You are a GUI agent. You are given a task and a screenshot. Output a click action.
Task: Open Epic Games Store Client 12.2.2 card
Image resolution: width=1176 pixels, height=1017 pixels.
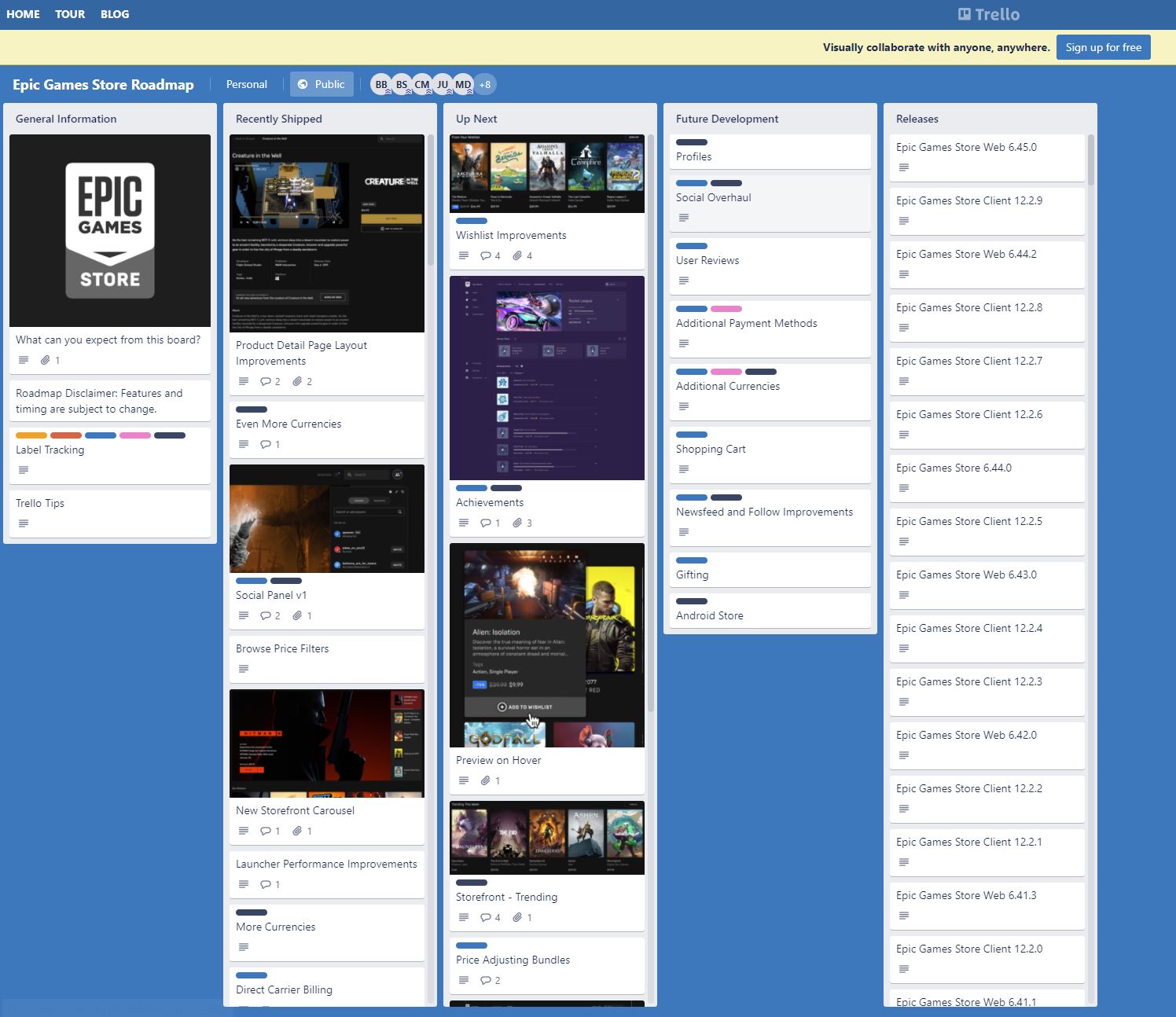point(987,799)
